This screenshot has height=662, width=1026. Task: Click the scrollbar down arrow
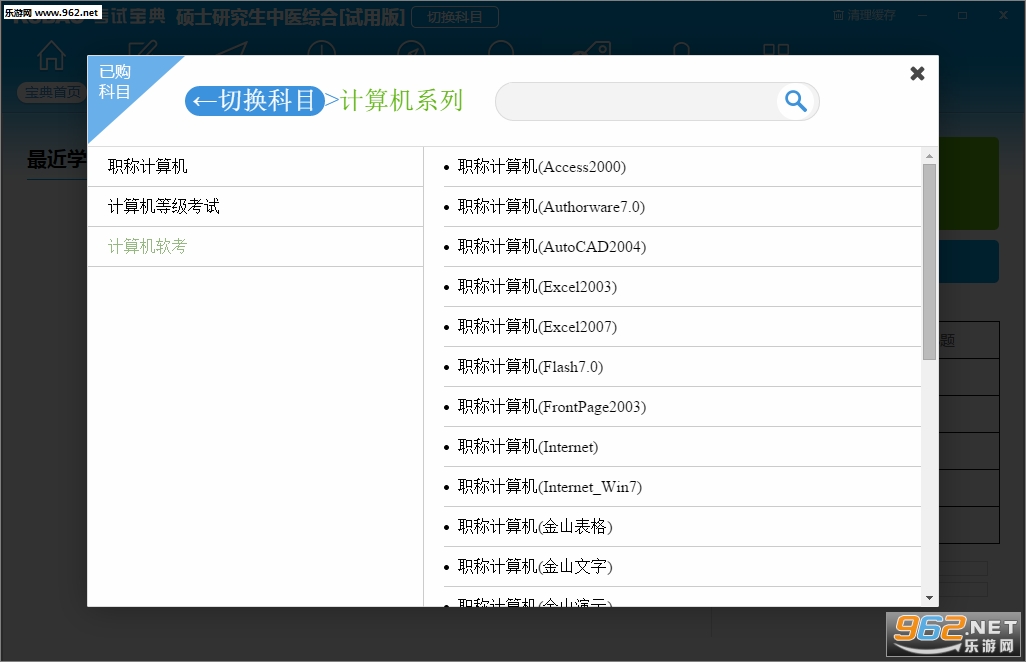(x=929, y=598)
